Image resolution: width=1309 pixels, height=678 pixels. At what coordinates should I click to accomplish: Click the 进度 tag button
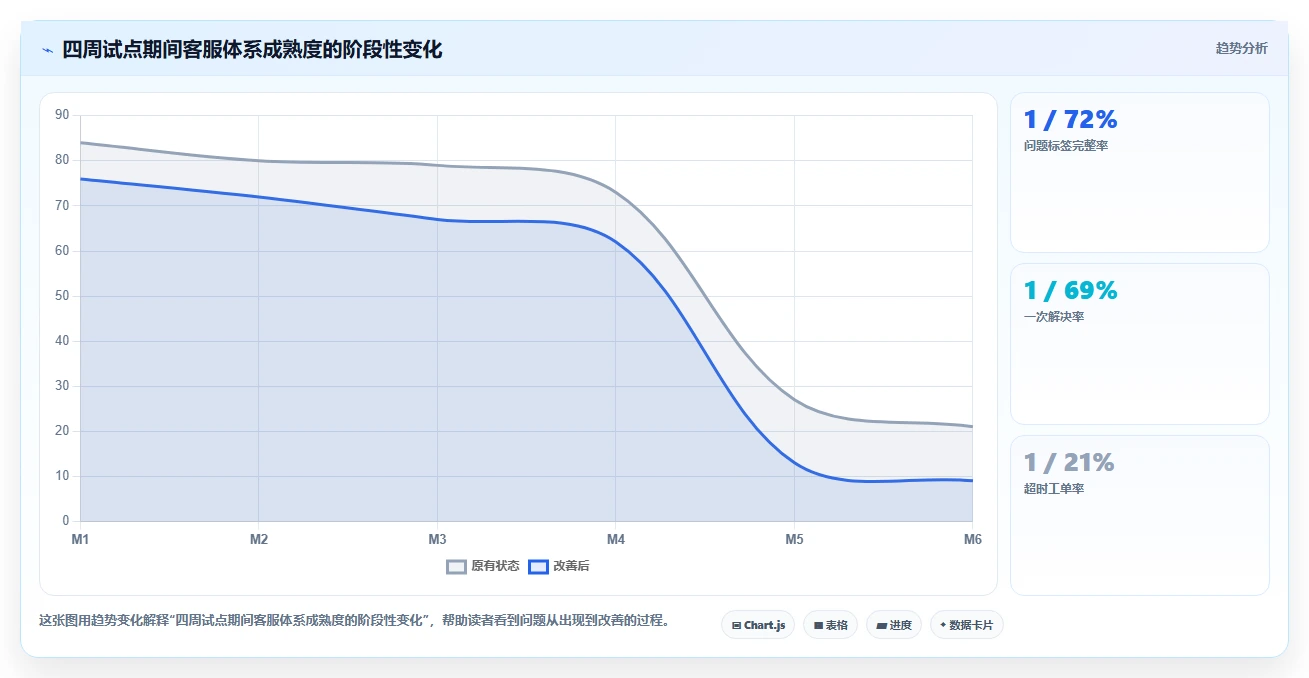(894, 625)
